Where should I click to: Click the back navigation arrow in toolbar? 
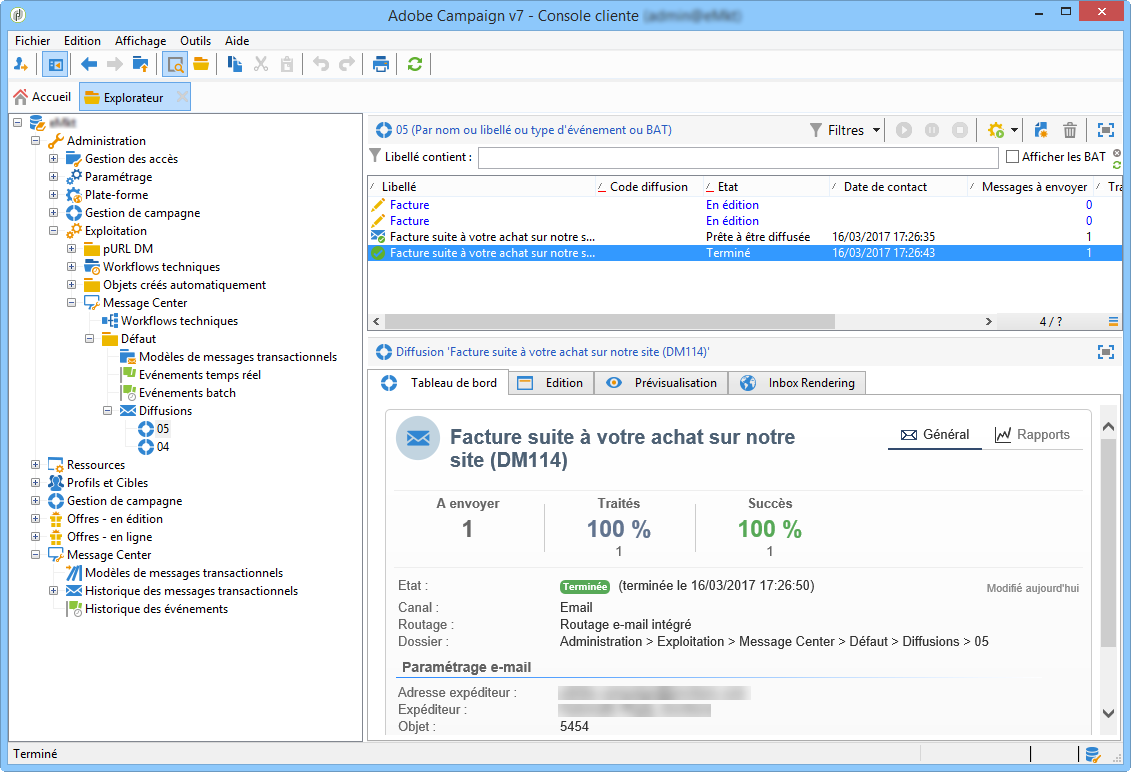(89, 65)
